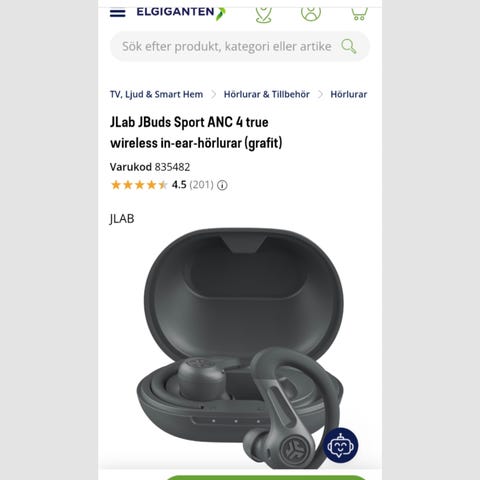
Task: Open the JLab earbuds product image
Action: click(240, 348)
